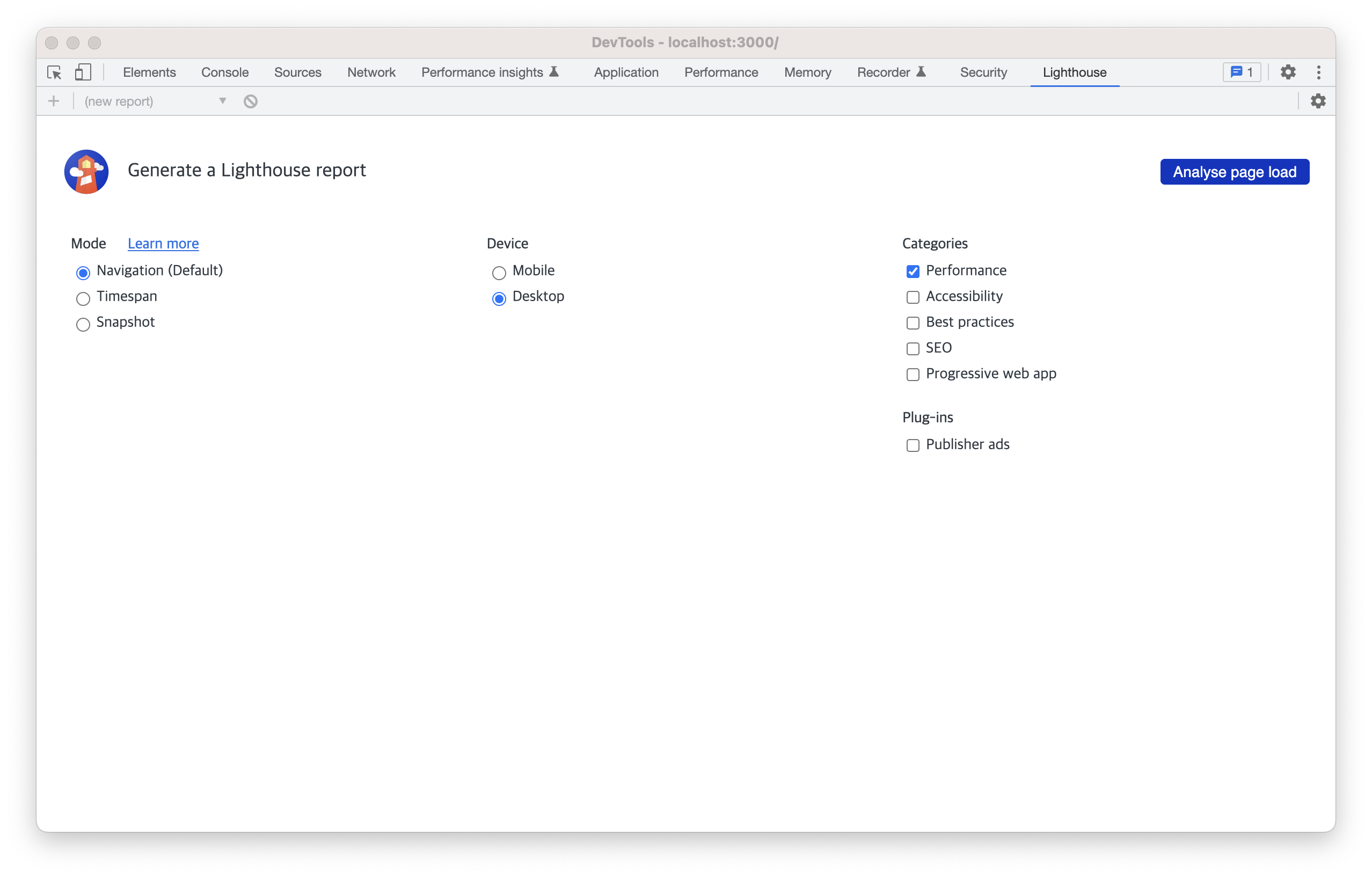Enable the Accessibility category checkbox
1372x877 pixels.
(913, 297)
